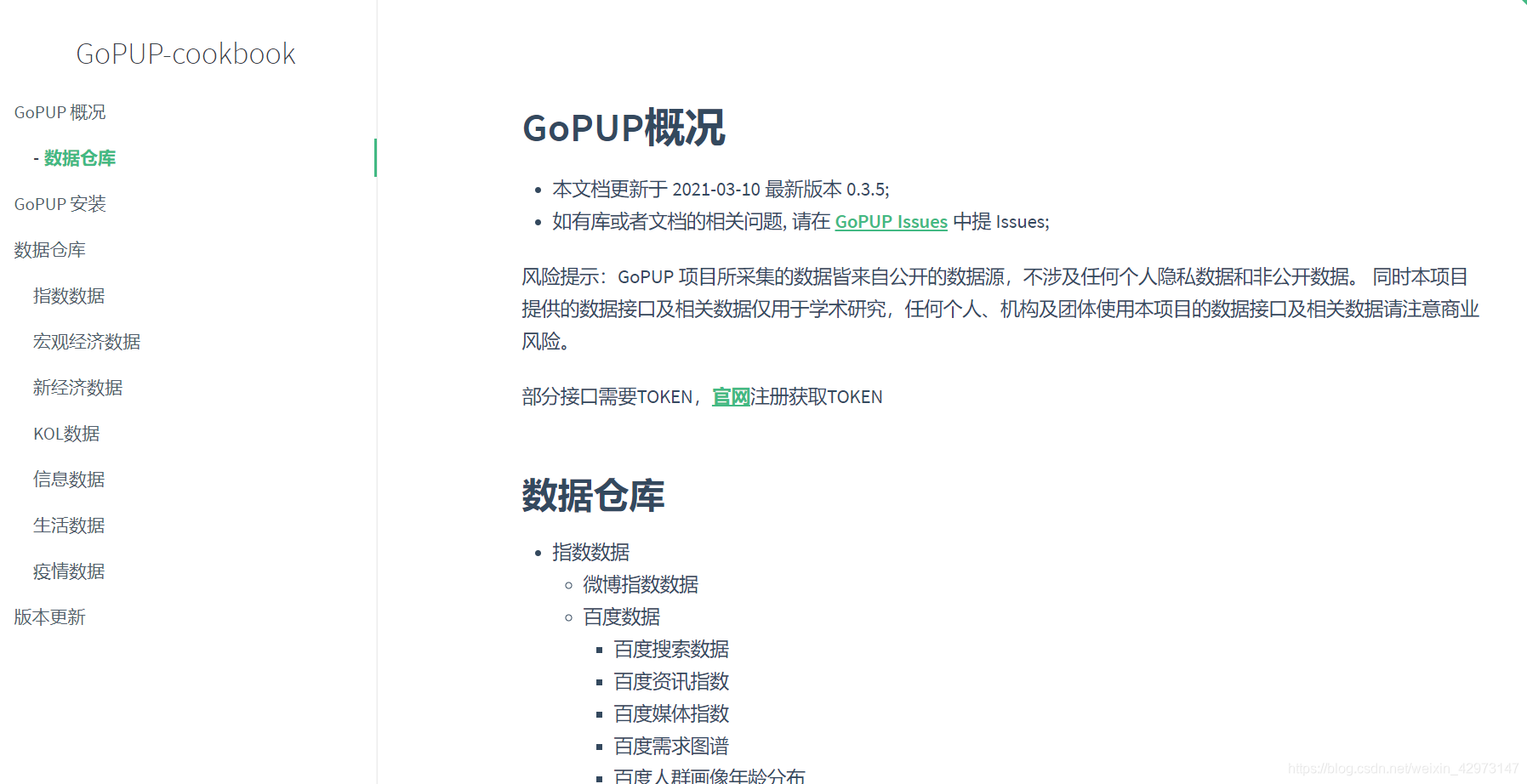This screenshot has height=784, width=1527.
Task: Select 数据仓库 sub-item under GoPUP 概况
Action: [80, 158]
